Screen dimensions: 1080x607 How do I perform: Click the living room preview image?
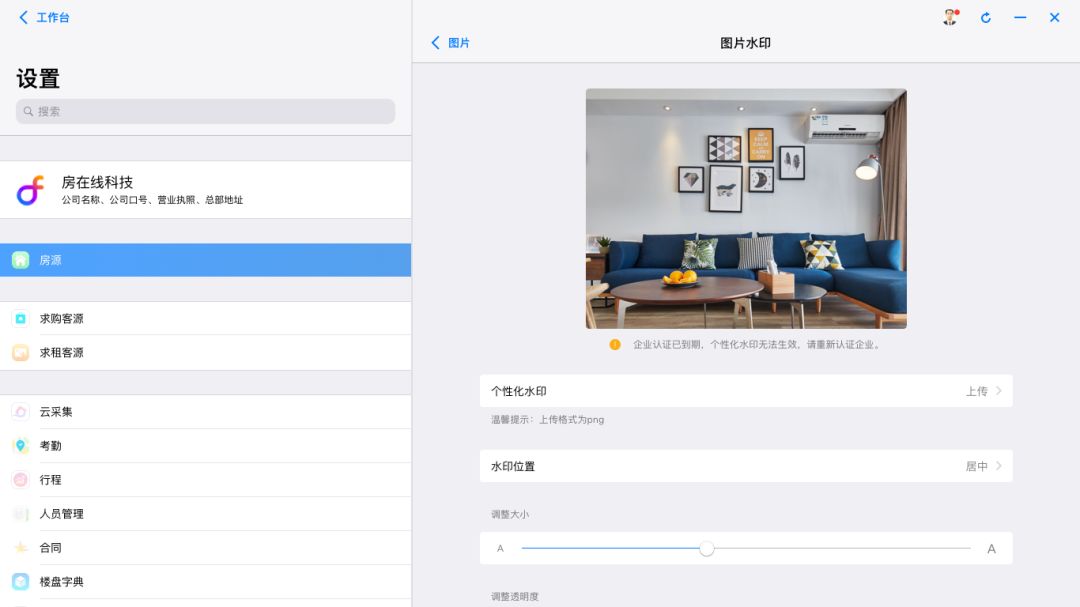pyautogui.click(x=746, y=209)
